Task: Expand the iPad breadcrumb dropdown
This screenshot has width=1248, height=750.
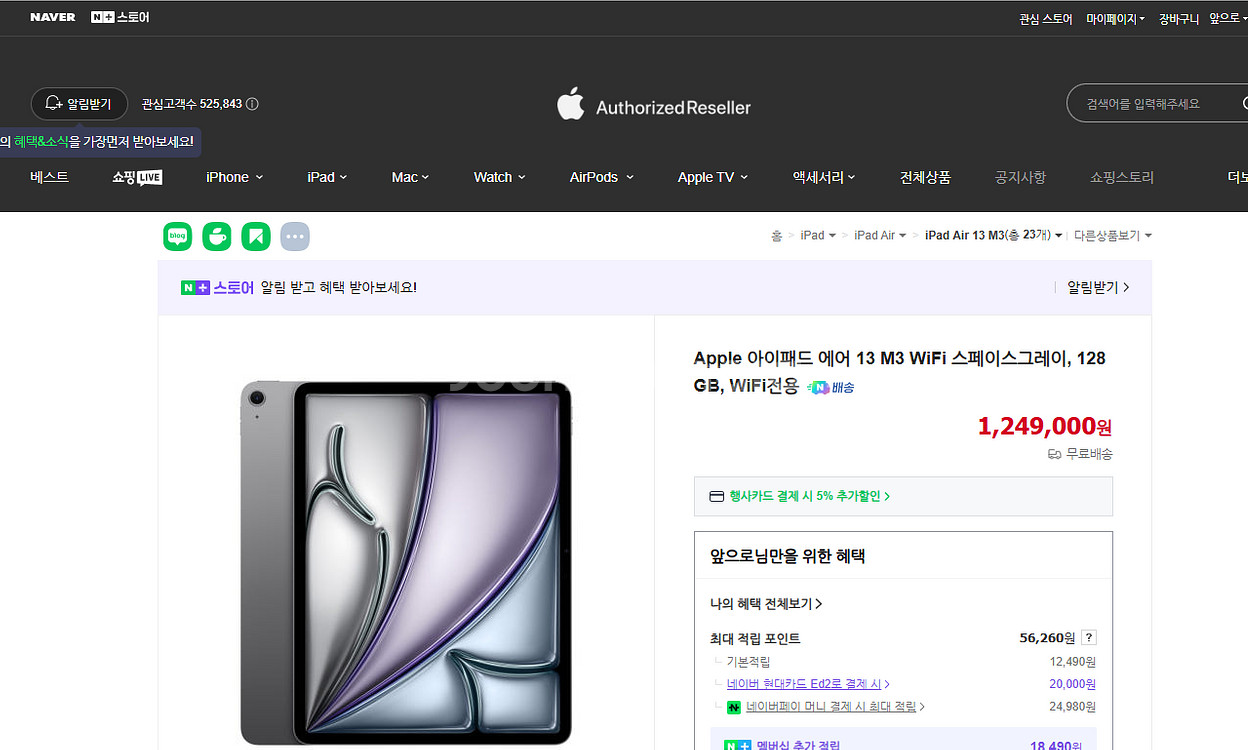Action: [x=818, y=236]
